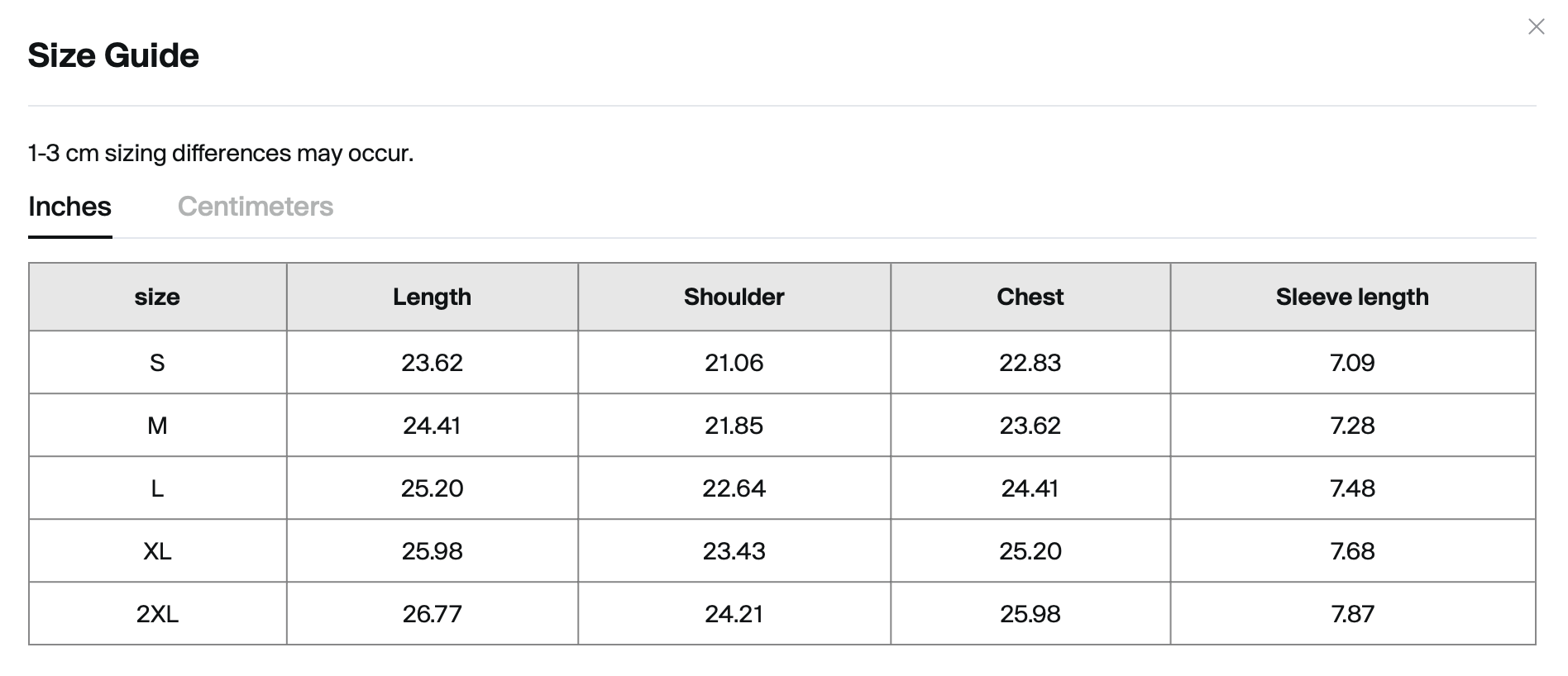Click the sizing differences note text
The width and height of the screenshot is (1568, 676).
coord(221,154)
